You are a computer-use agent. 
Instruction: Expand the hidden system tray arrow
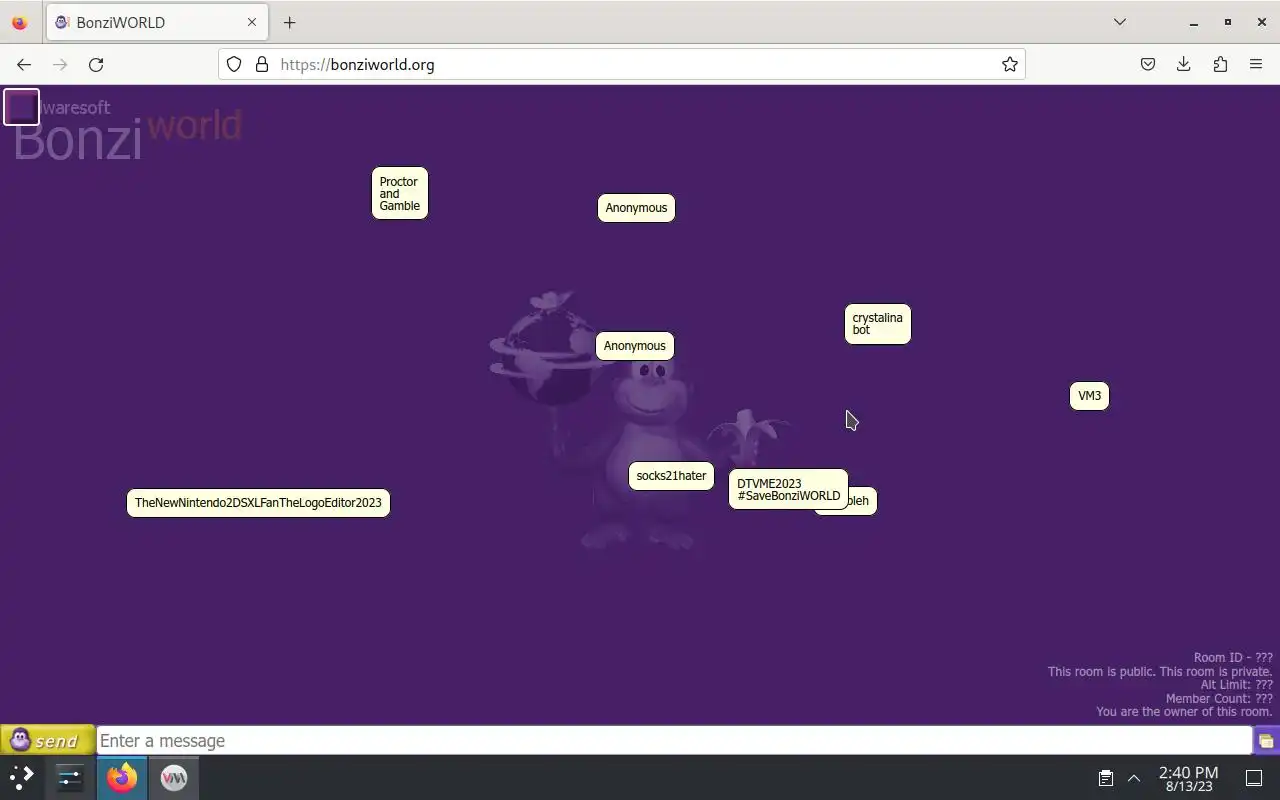pyautogui.click(x=1134, y=778)
